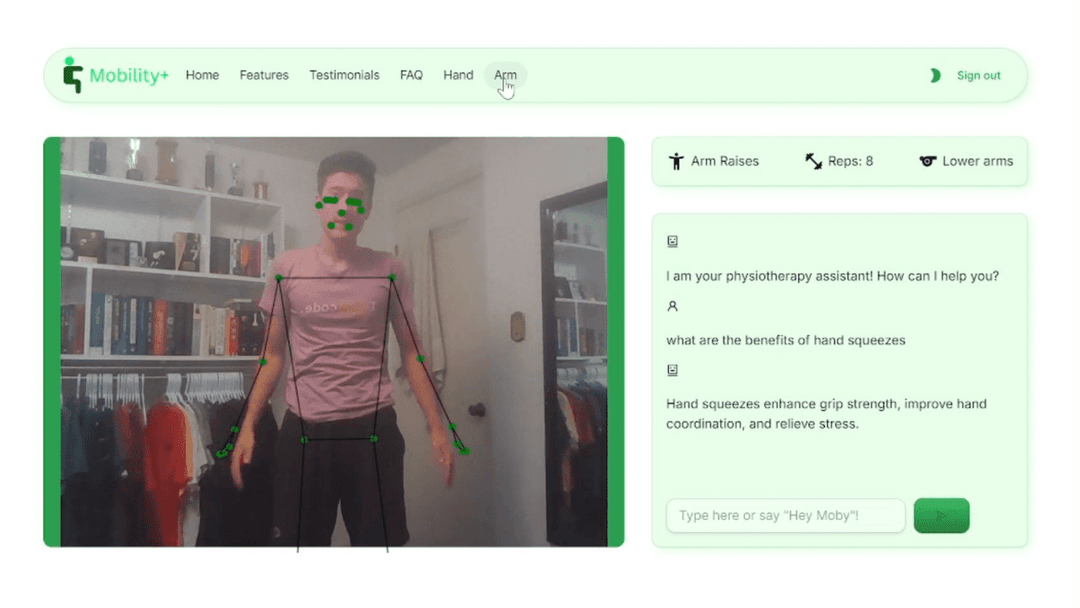Viewport: 1080px width, 608px height.
Task: Click the Mobility+ logo icon
Action: coord(72,75)
